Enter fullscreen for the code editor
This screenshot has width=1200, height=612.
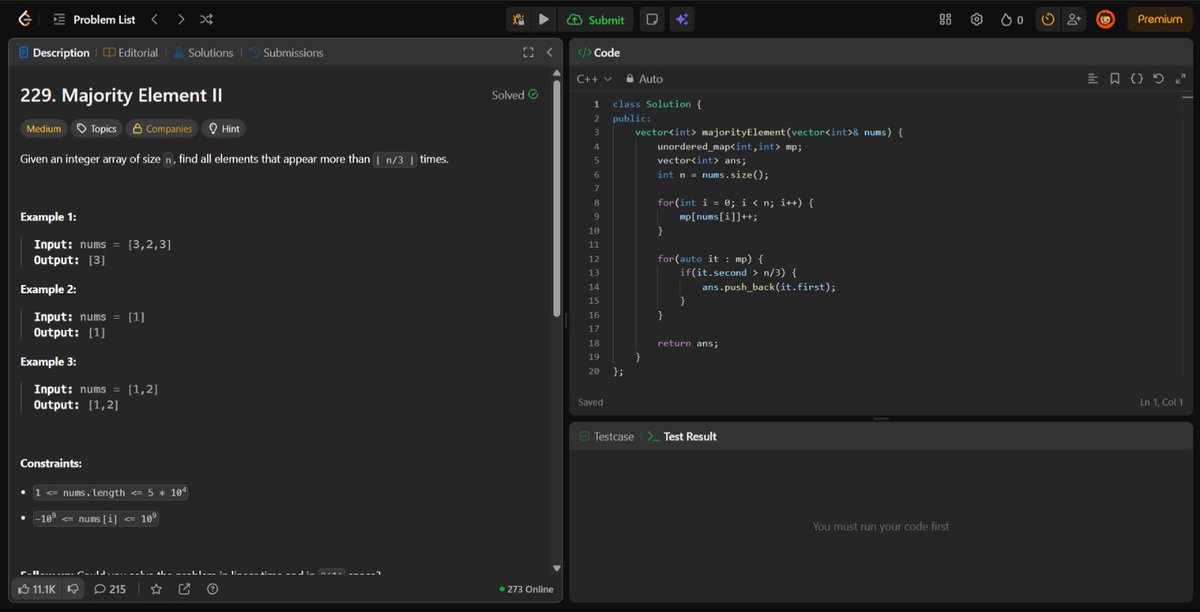(1179, 79)
